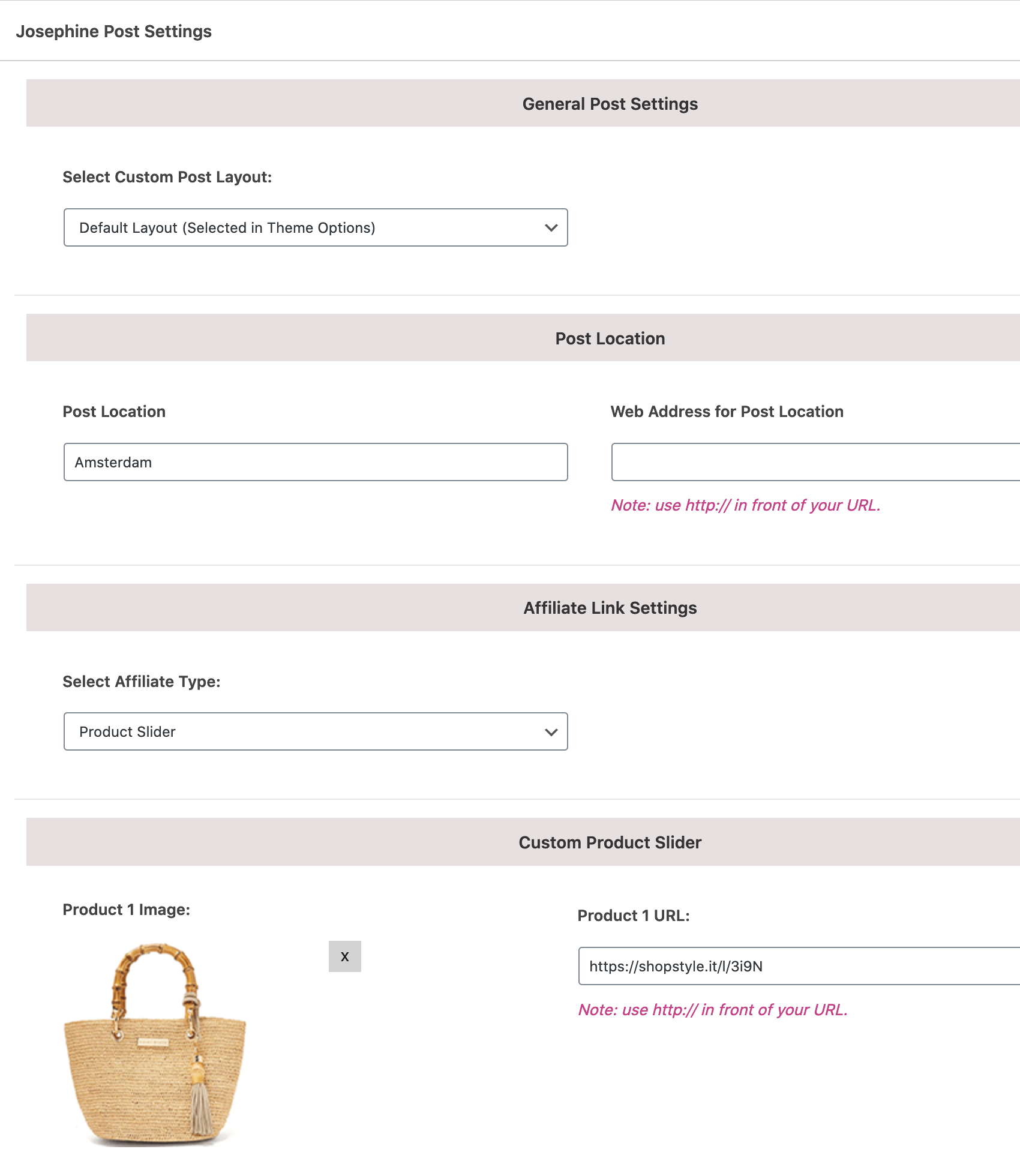Viewport: 1020px width, 1176px height.
Task: Click the Select Affiliate Type label
Action: pos(142,682)
